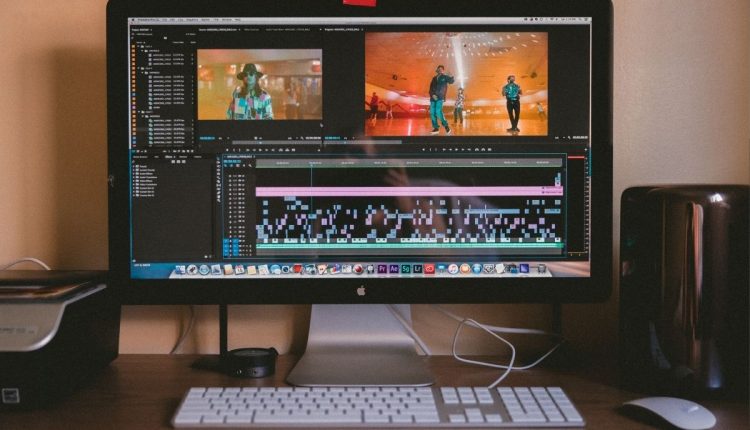Open the orange iBooks Dock icon
The height and width of the screenshot is (430, 750).
point(464,269)
